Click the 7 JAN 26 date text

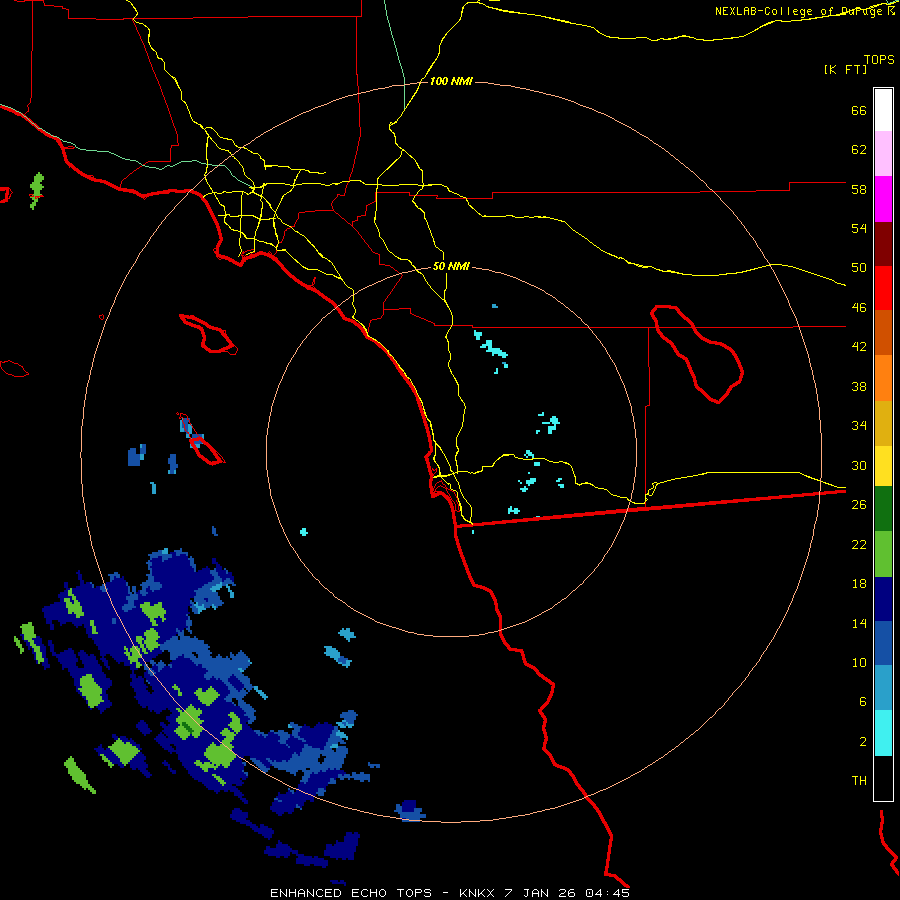(x=542, y=893)
